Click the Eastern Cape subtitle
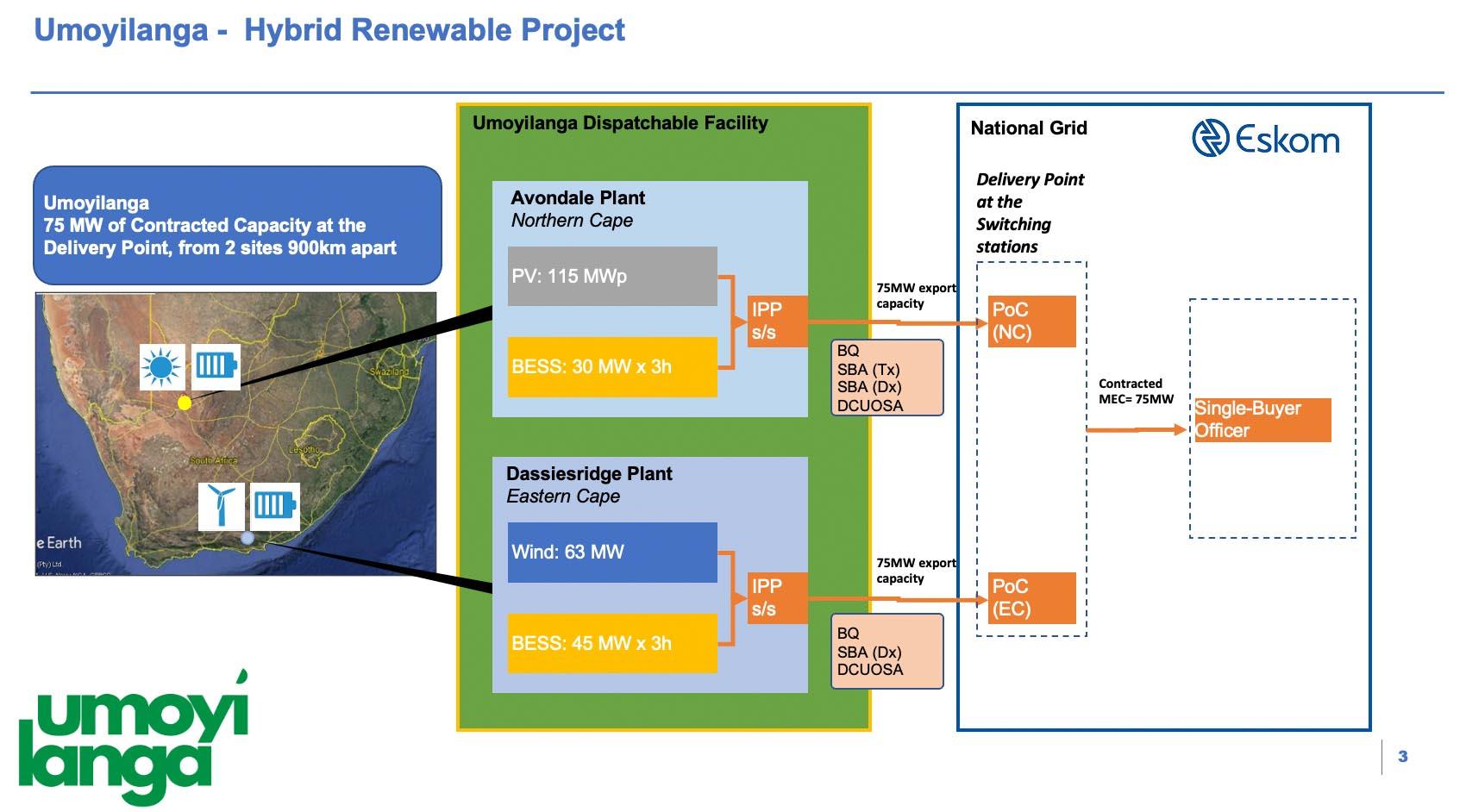1466x812 pixels. tap(563, 497)
